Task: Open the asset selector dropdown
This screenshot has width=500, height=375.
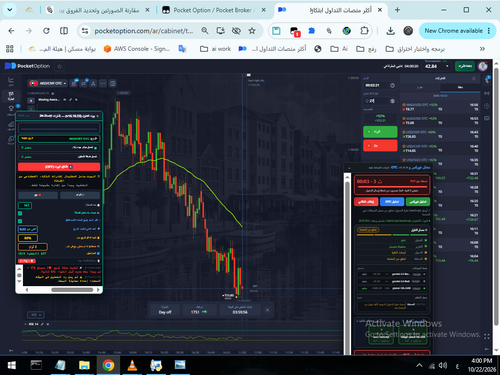Action: click(48, 83)
